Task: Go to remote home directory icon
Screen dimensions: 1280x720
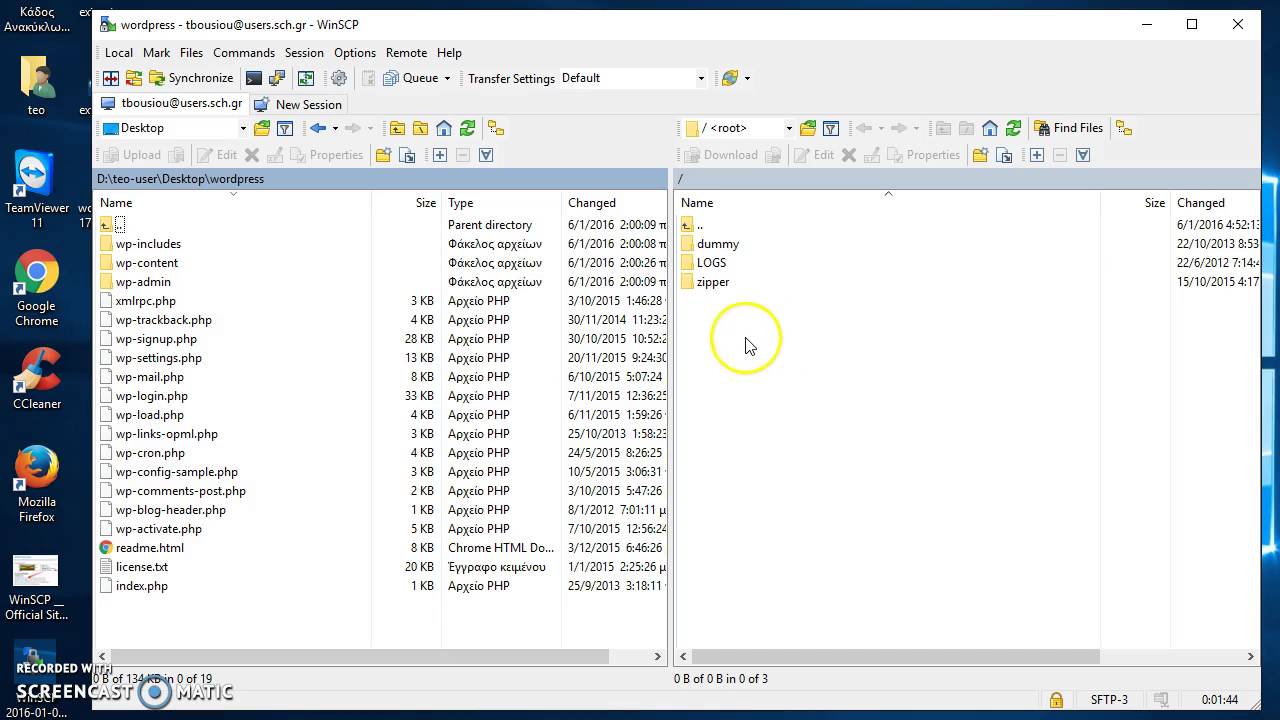Action: point(990,128)
